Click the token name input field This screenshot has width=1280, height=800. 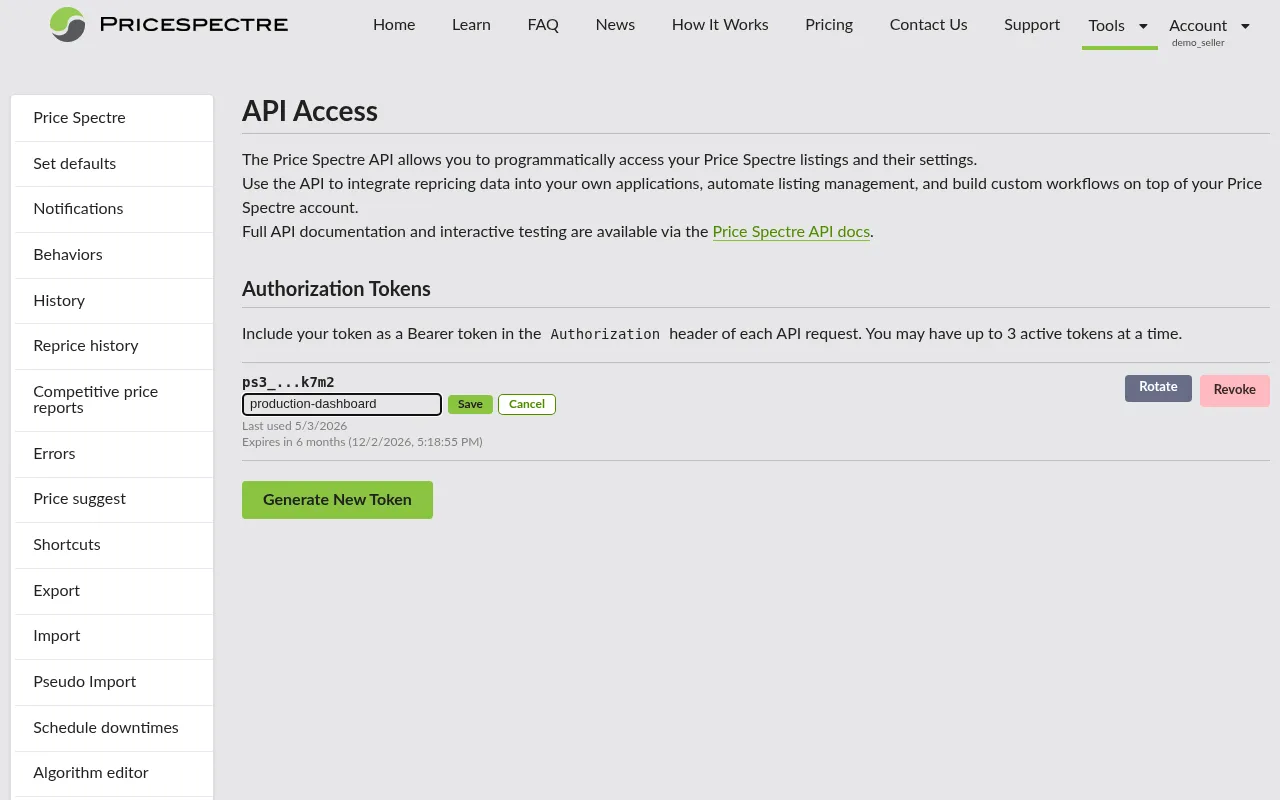[342, 404]
